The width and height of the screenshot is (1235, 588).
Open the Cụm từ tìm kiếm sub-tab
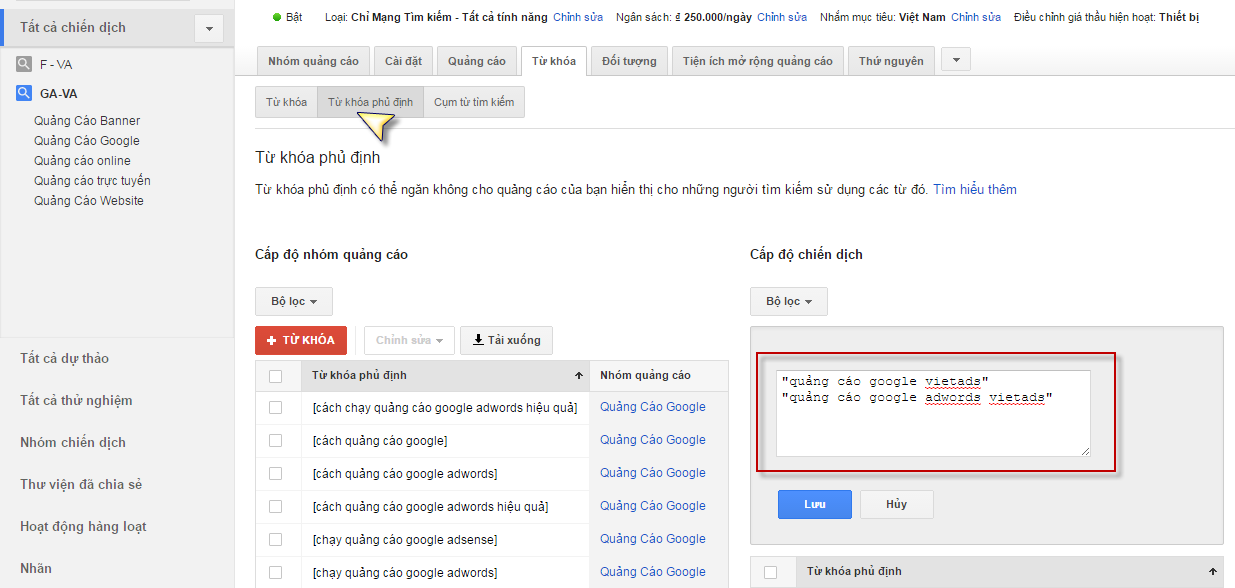474,102
